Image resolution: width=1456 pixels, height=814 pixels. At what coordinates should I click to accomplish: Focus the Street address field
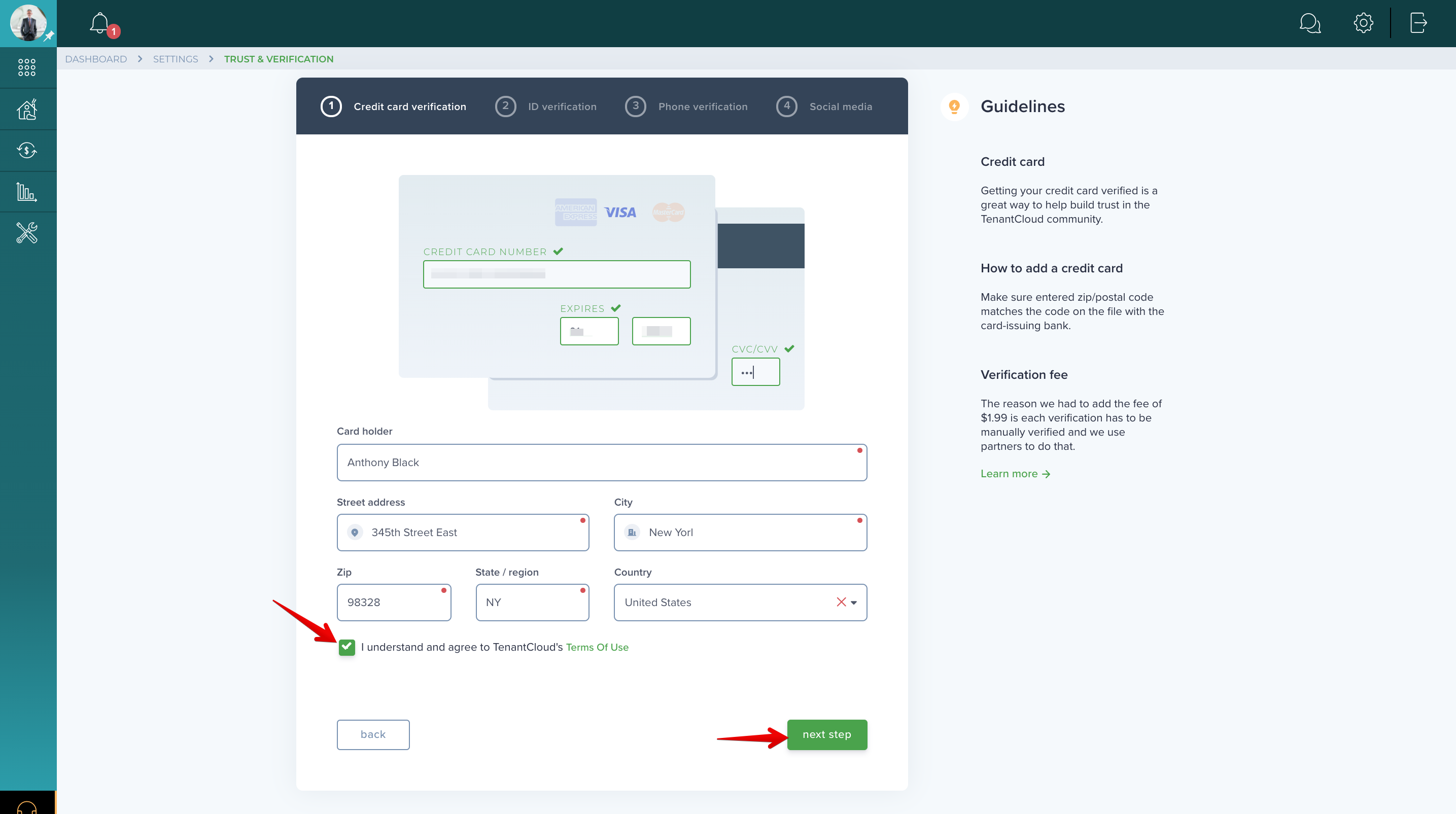pos(463,532)
